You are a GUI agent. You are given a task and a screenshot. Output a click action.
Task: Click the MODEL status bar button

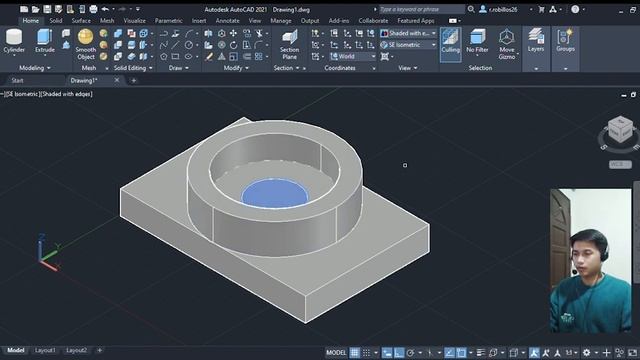336,353
